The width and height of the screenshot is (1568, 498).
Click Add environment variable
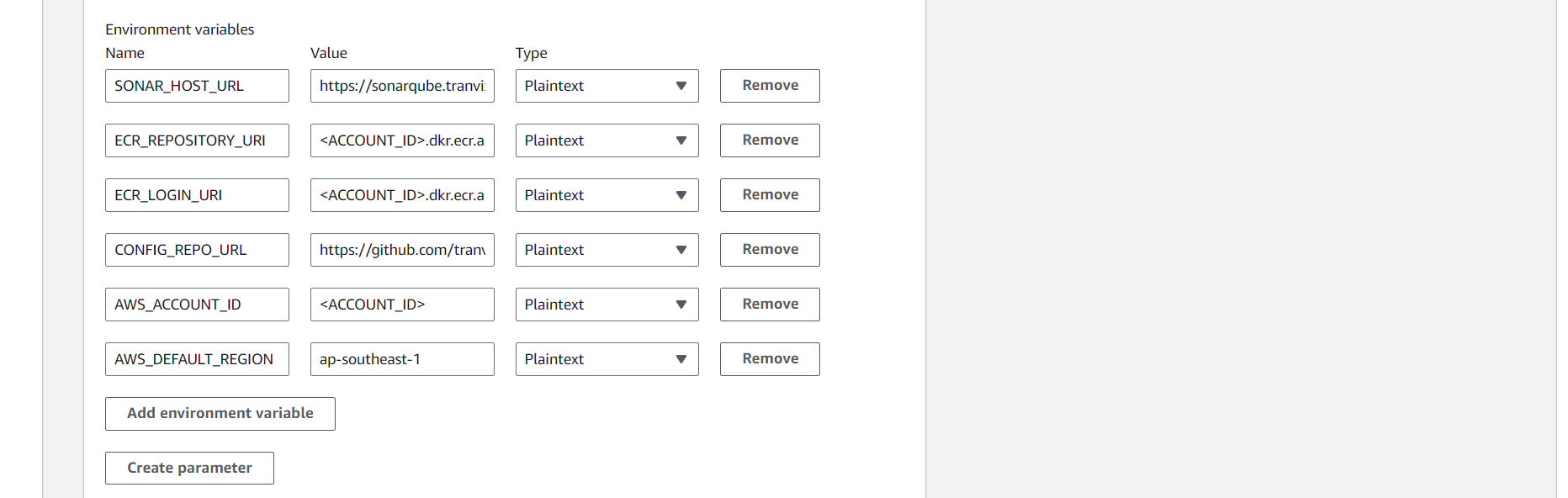[220, 413]
